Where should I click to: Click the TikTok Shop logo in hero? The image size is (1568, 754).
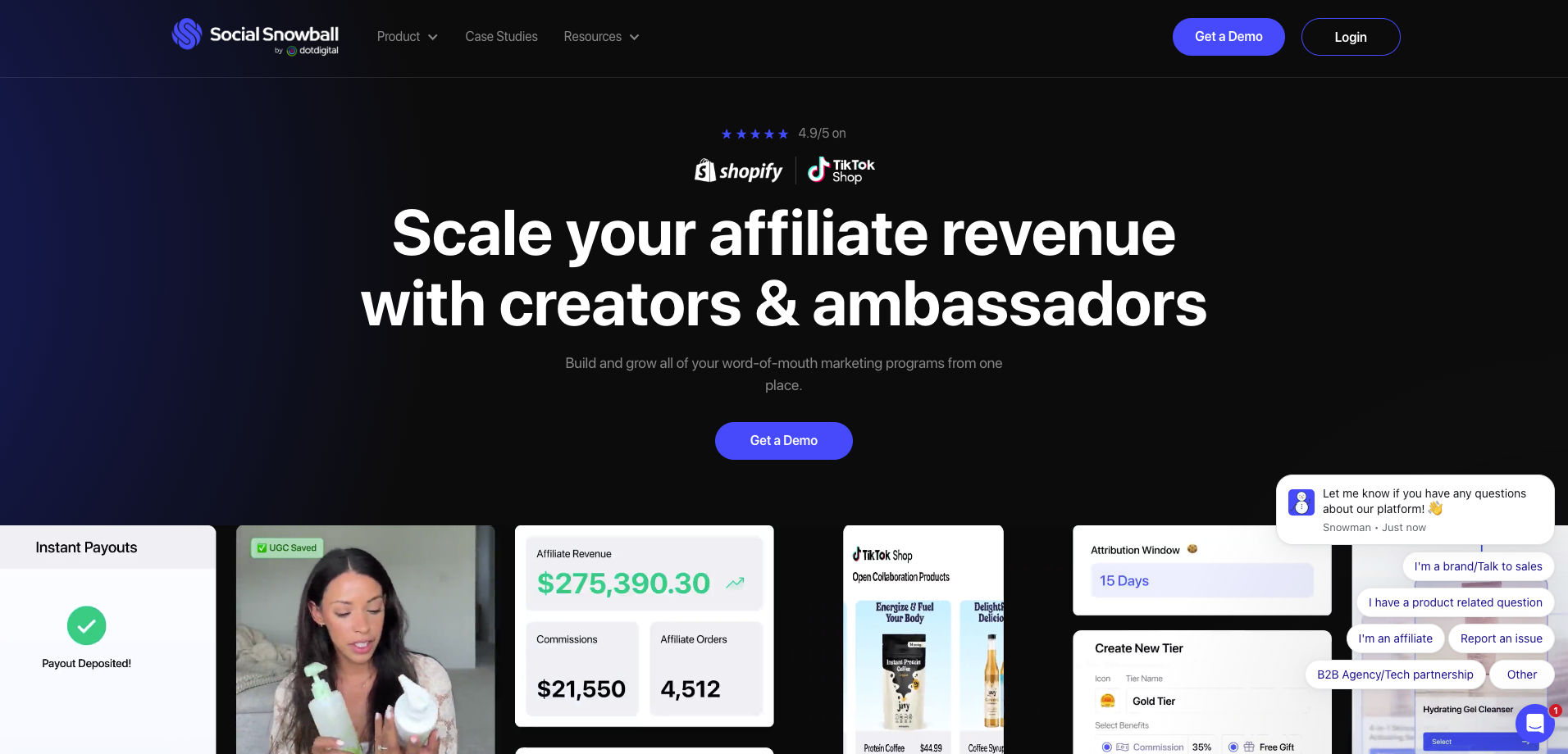coord(841,170)
